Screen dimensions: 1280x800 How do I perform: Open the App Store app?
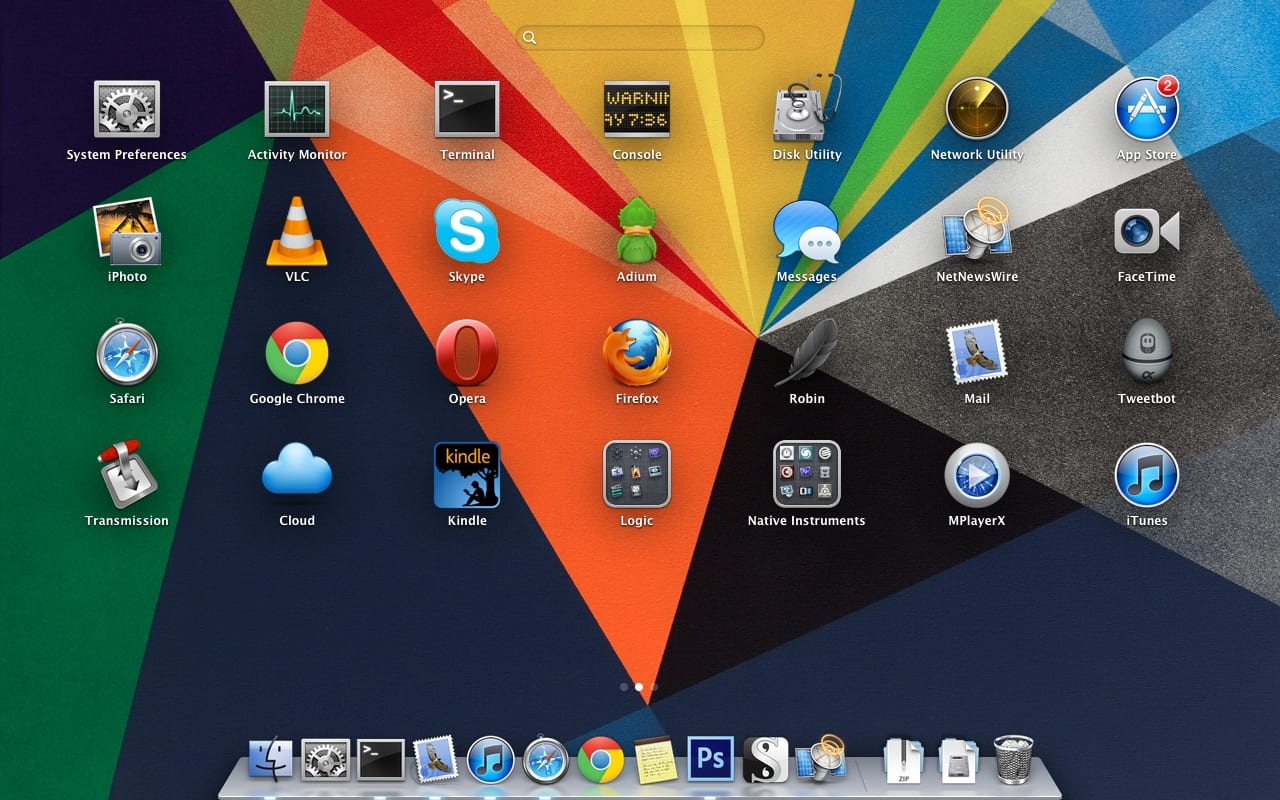pos(1147,109)
